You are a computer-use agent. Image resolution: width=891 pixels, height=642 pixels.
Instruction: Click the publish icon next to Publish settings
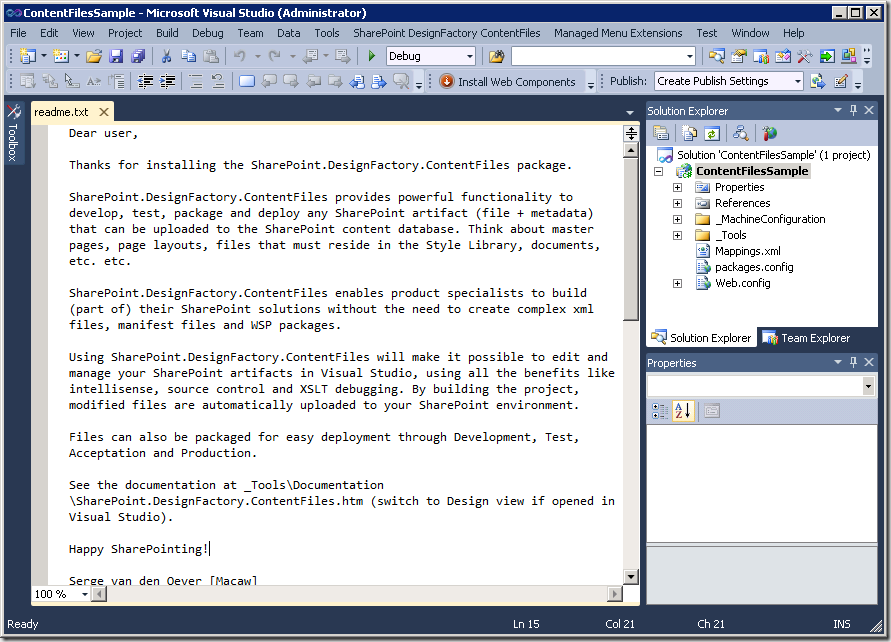[x=818, y=81]
